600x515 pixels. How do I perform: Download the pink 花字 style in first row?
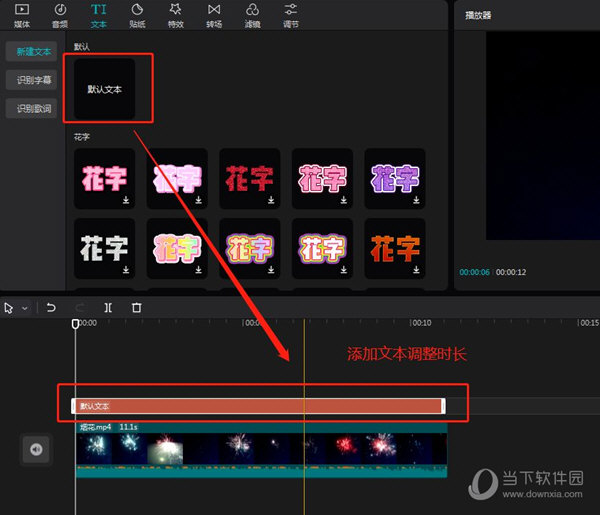[126, 200]
